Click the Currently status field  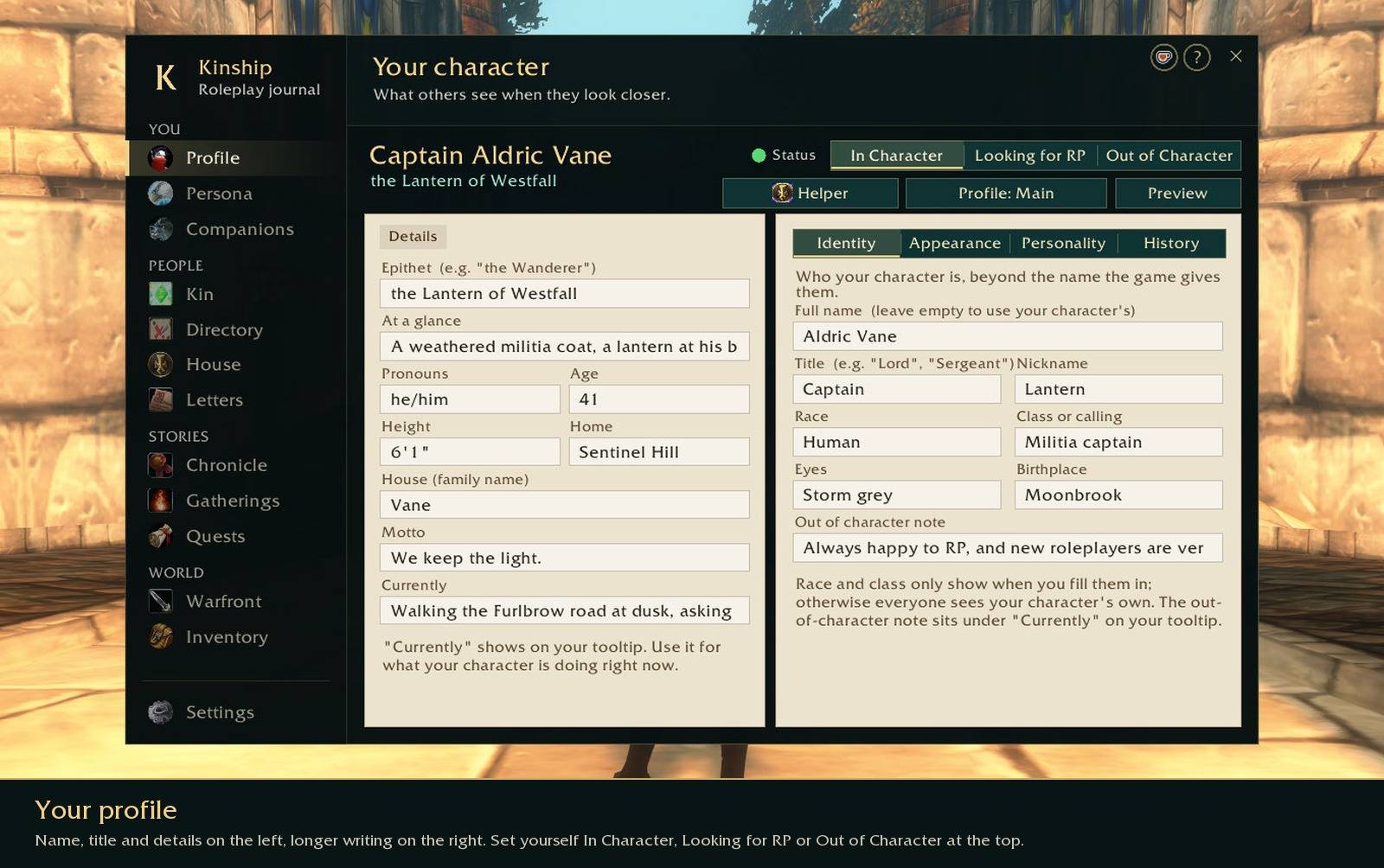pyautogui.click(x=565, y=610)
